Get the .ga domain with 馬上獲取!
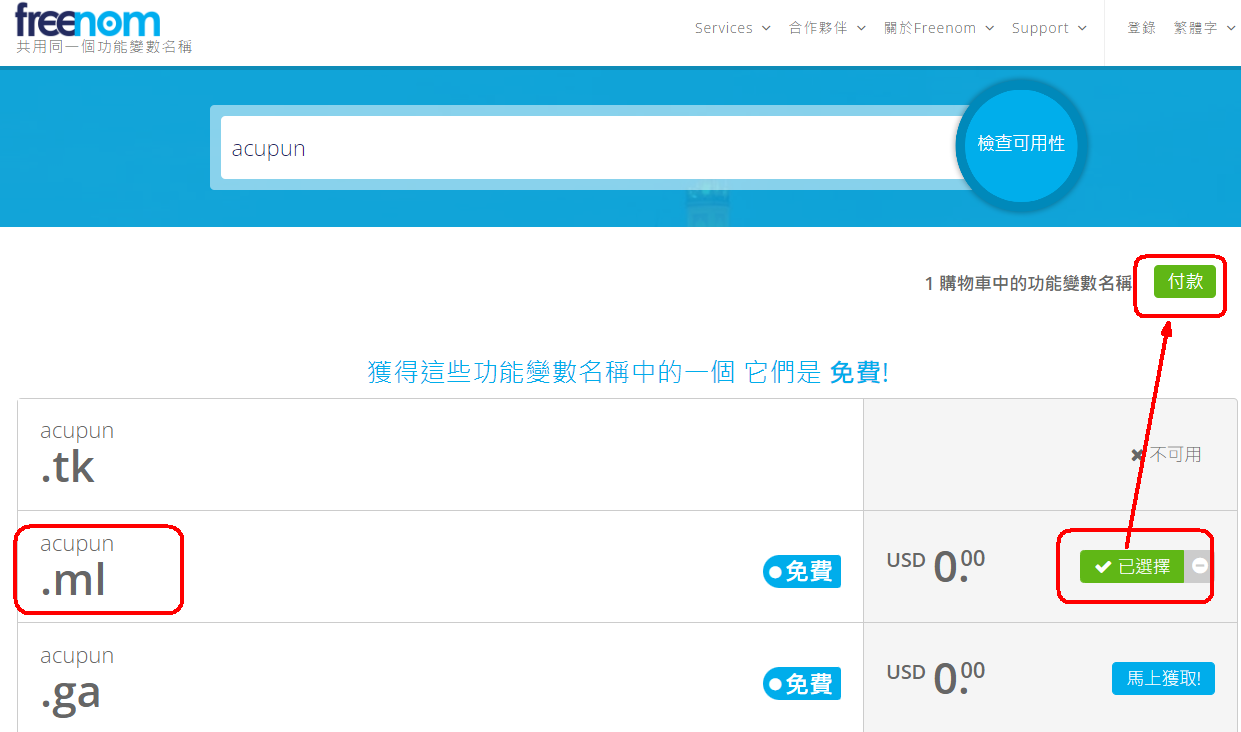Viewport: 1241px width, 732px height. [1163, 679]
